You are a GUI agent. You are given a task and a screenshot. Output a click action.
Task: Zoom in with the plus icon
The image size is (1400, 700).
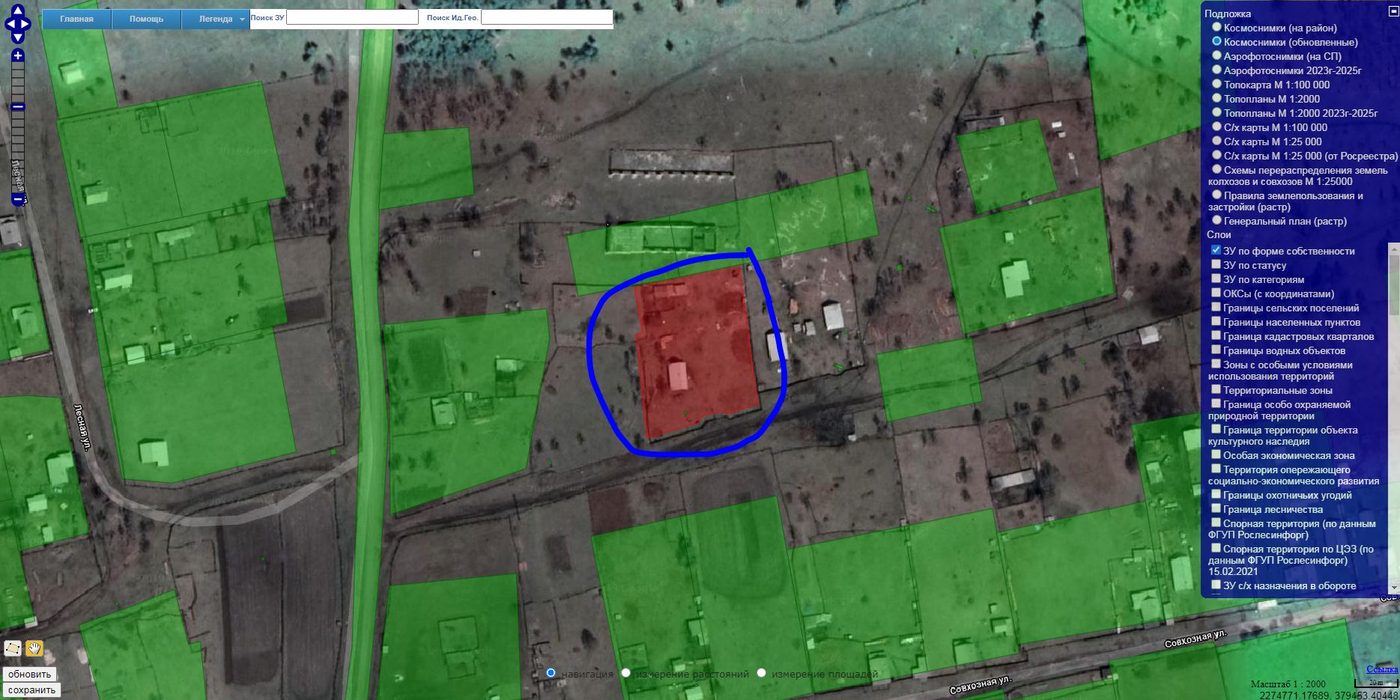[18, 56]
